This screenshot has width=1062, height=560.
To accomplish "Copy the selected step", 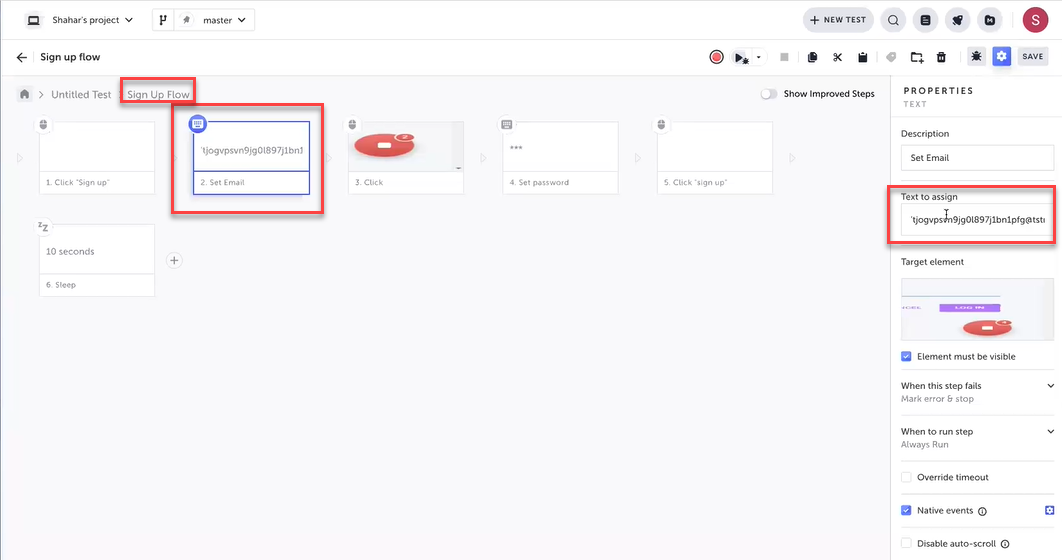I will [x=812, y=58].
